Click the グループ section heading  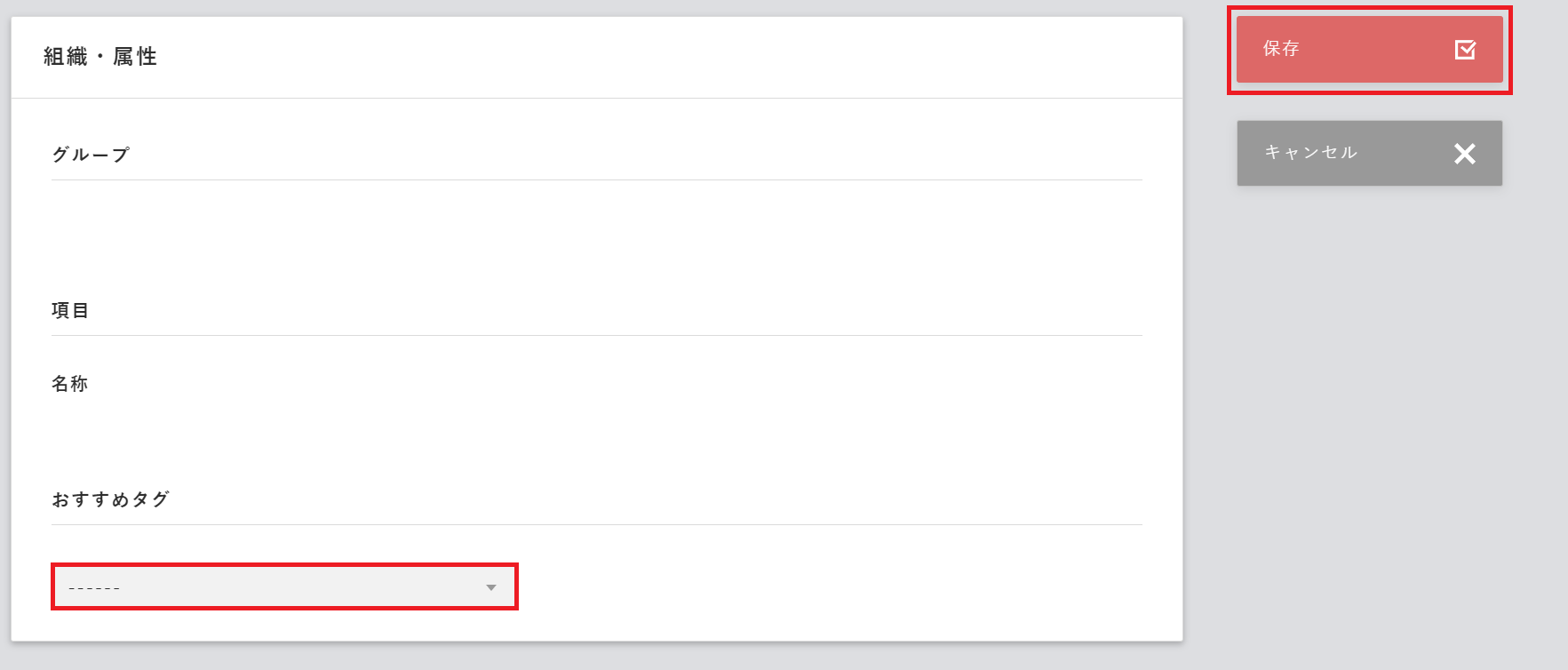91,155
